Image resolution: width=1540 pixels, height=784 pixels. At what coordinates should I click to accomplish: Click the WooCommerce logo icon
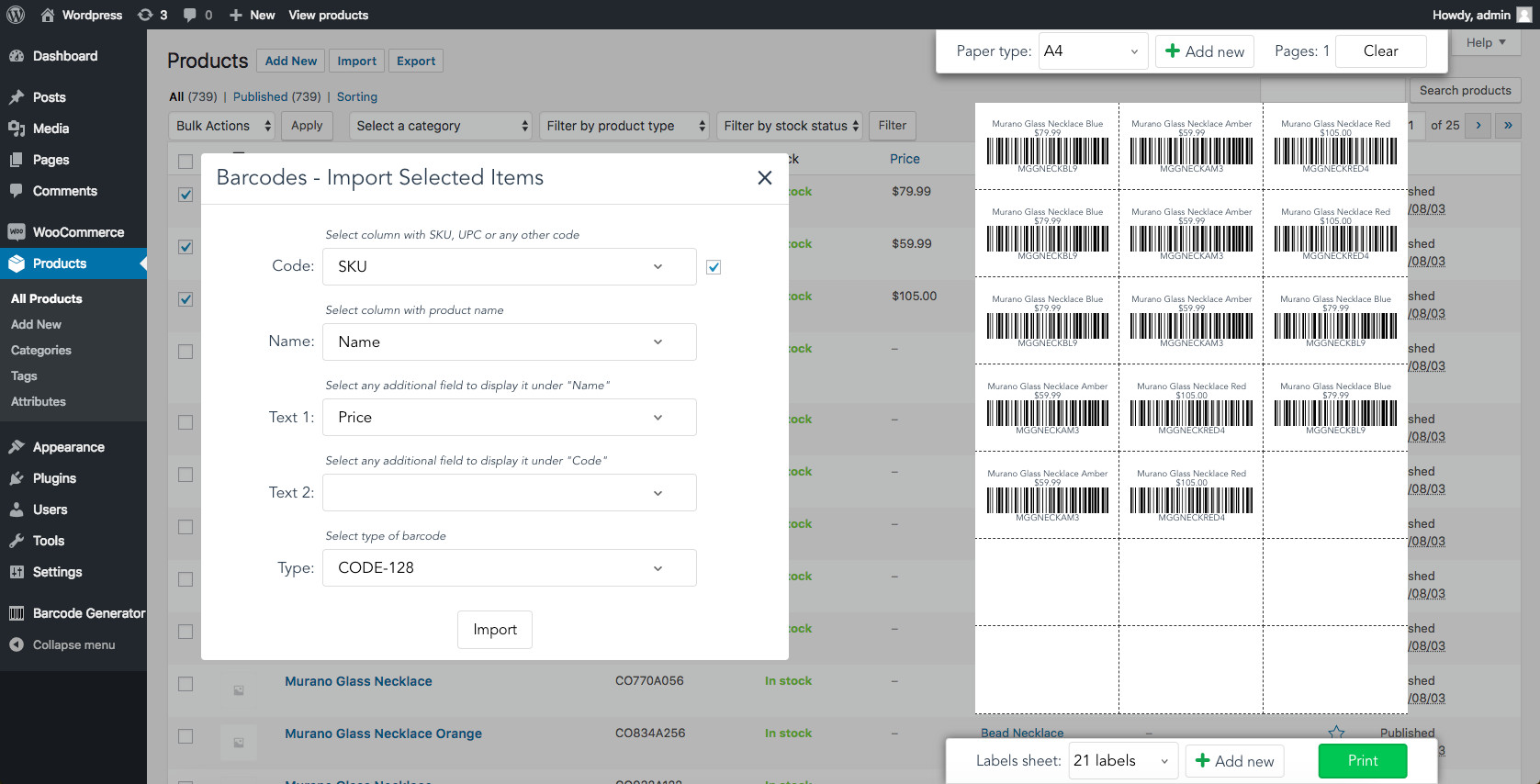16,232
